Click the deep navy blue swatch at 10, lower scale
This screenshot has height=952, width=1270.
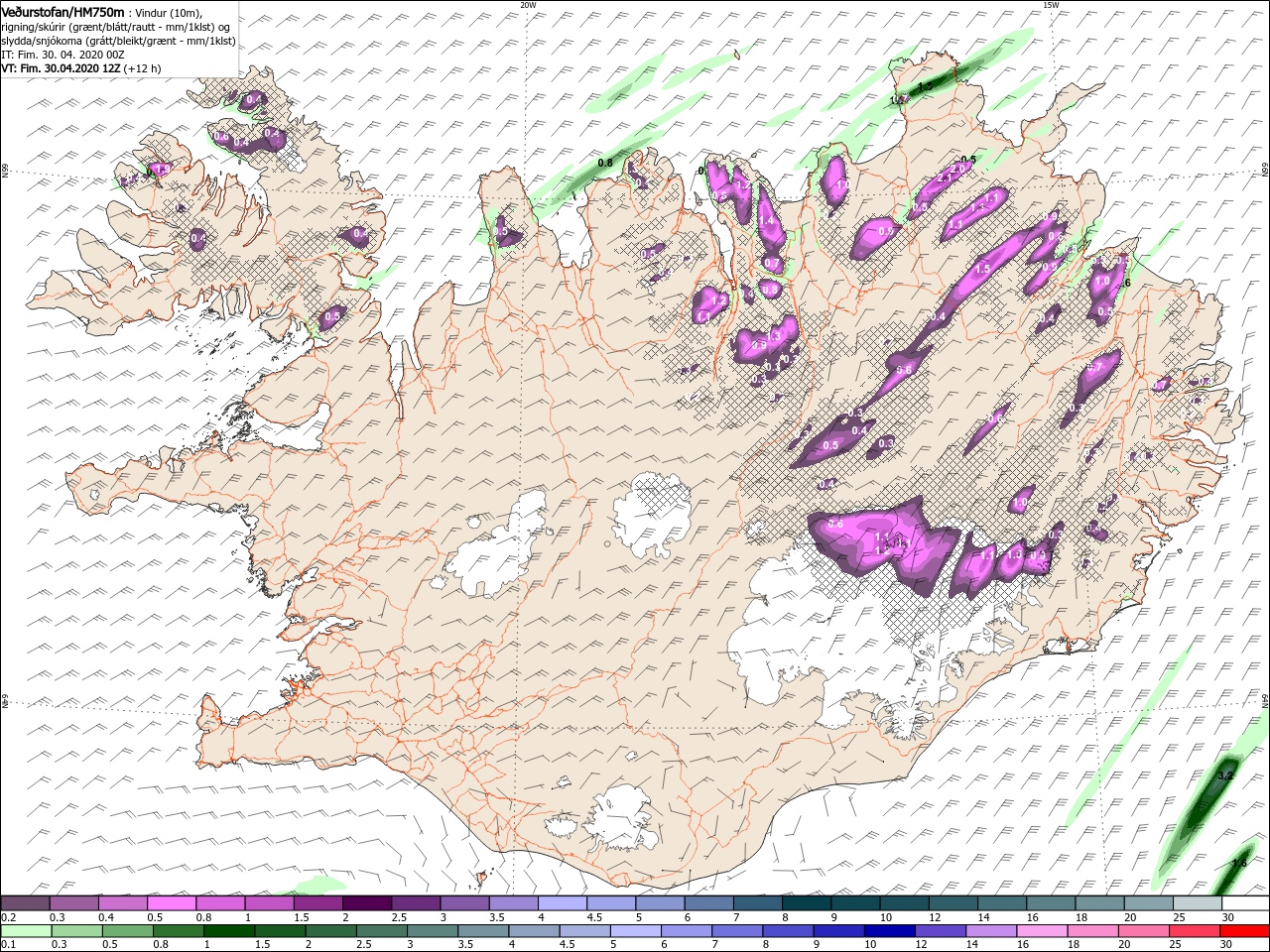click(888, 930)
